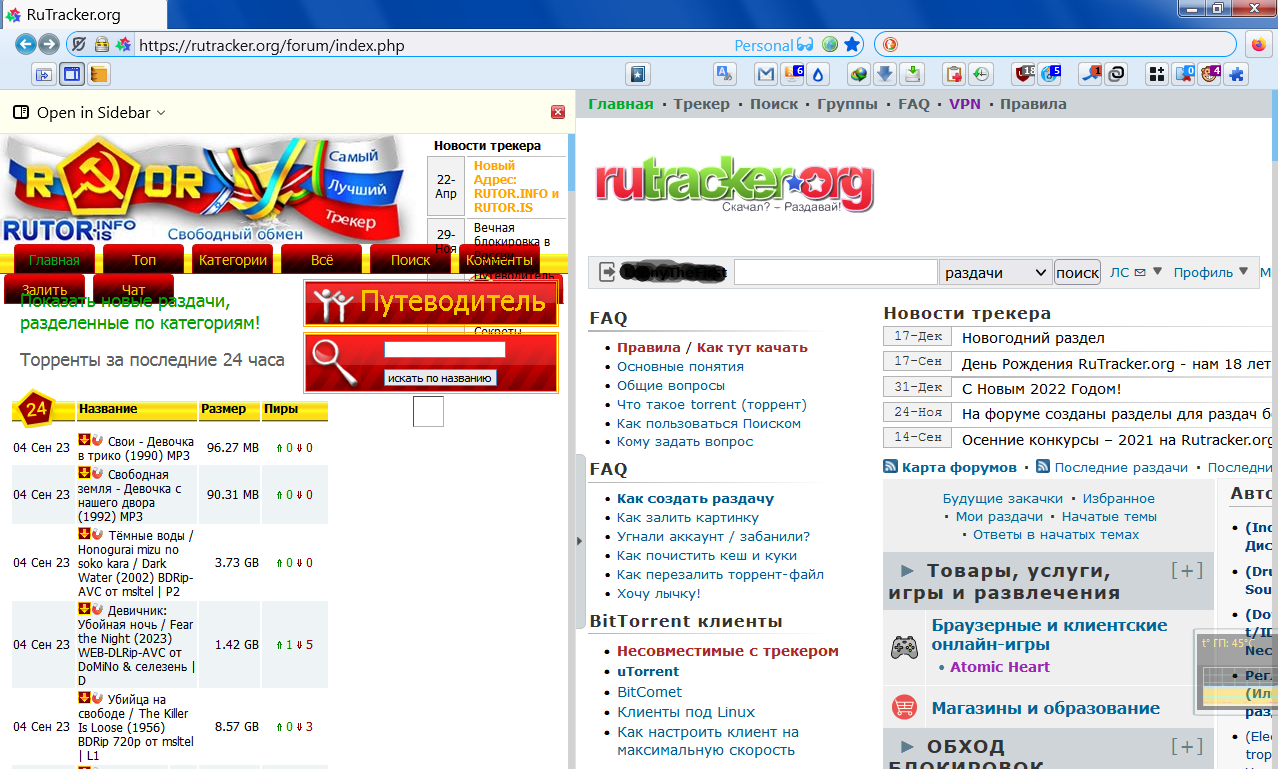
Task: Click the chain link extension icon
Action: pyautogui.click(x=1117, y=74)
